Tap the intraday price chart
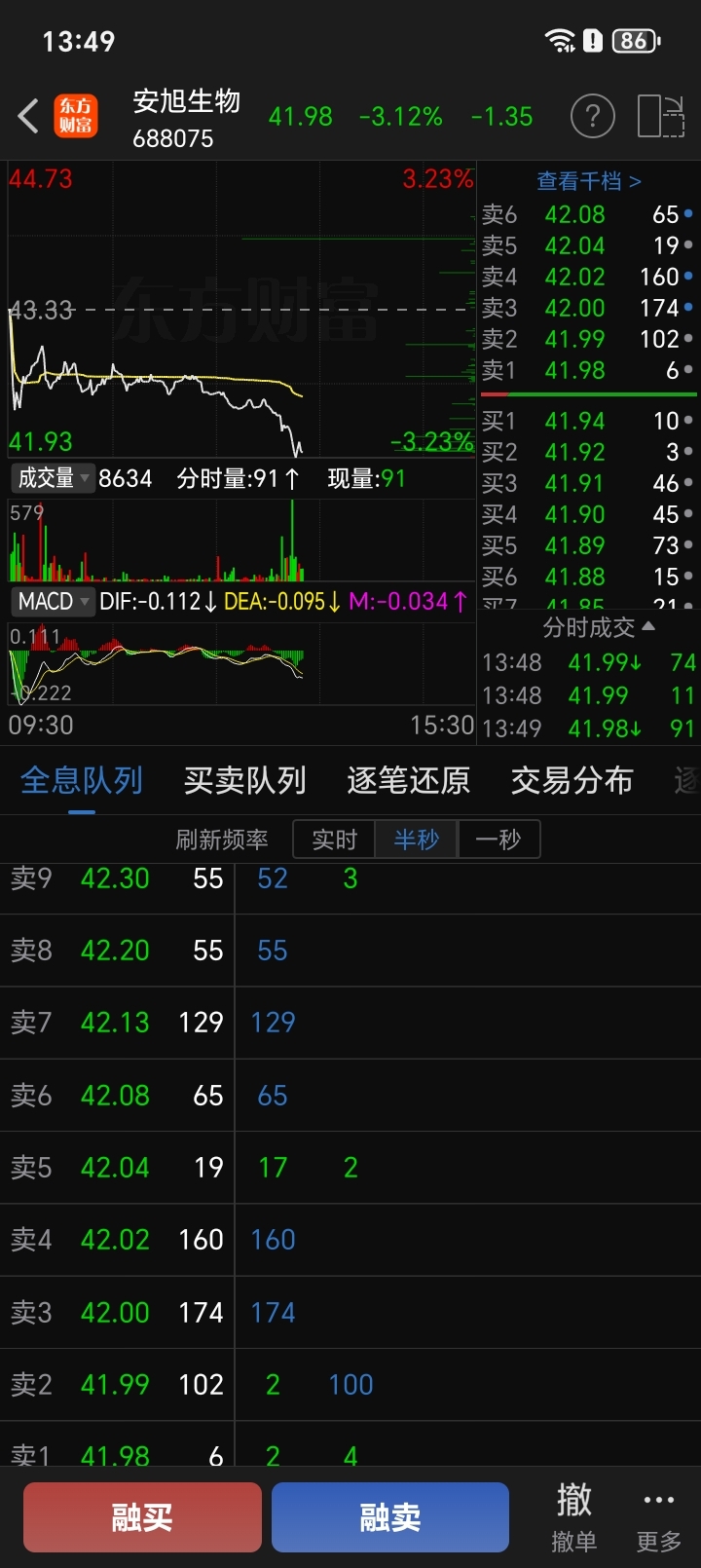The width and height of the screenshot is (701, 1568). (x=241, y=310)
